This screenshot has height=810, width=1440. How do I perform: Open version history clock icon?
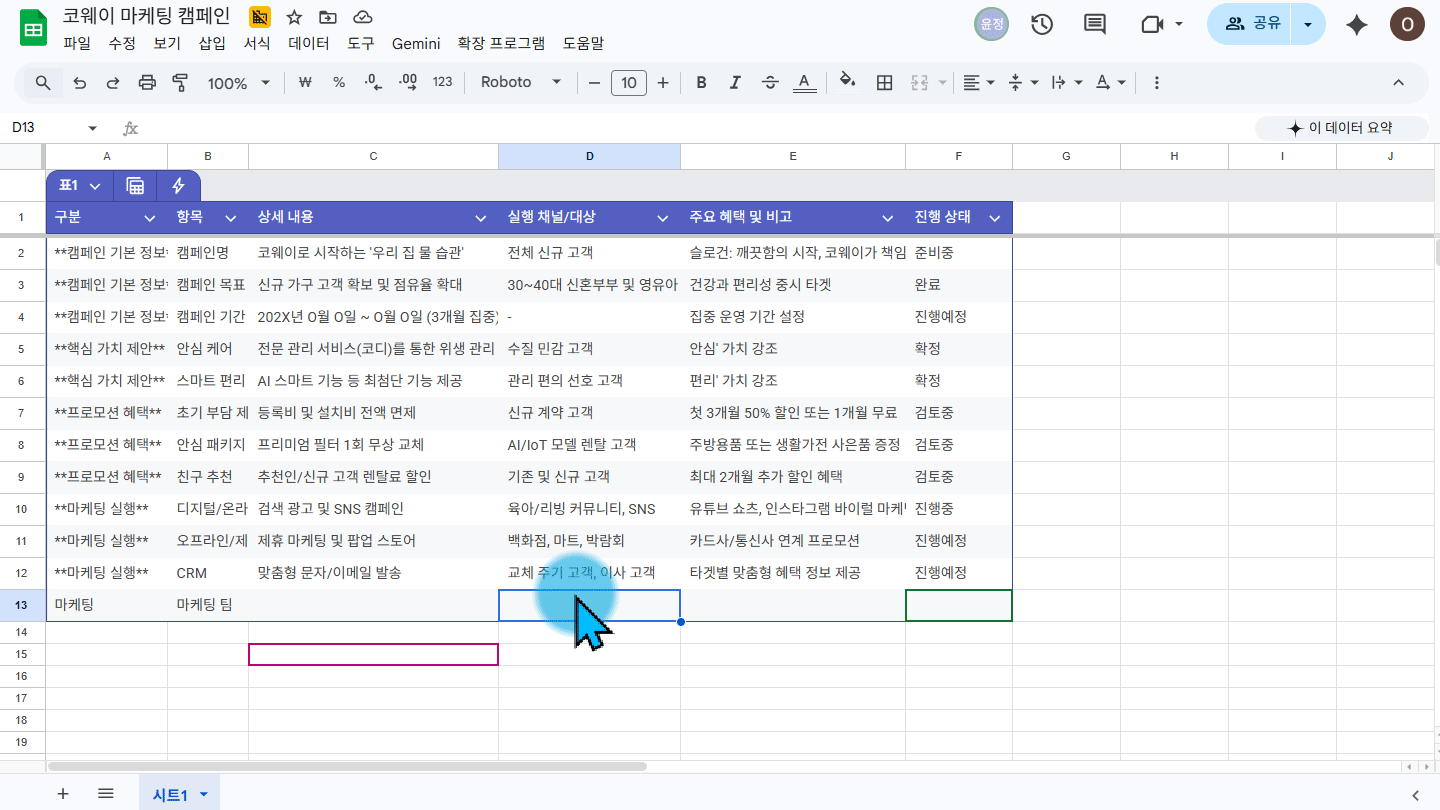click(1042, 25)
